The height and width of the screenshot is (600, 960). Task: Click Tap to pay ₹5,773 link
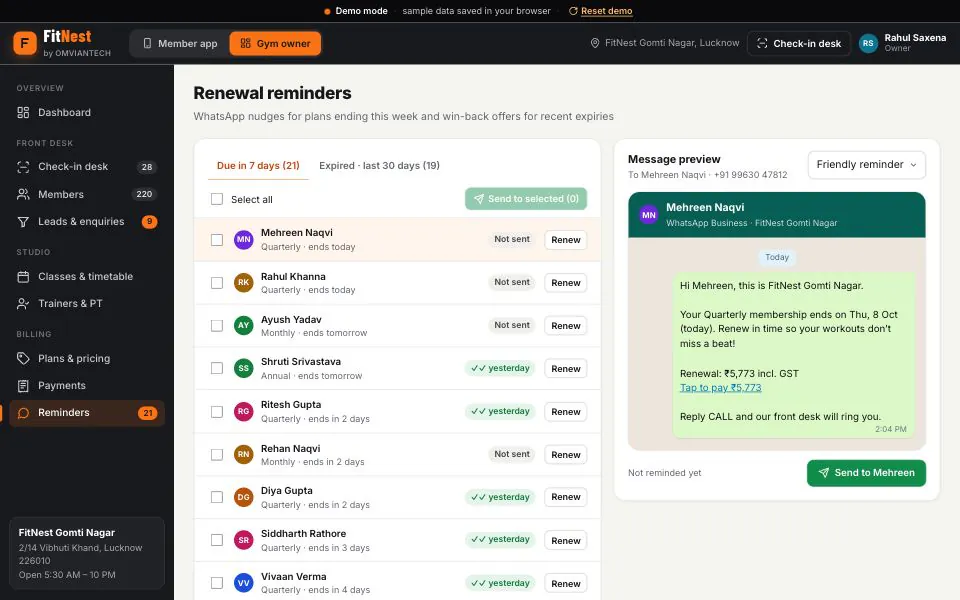(x=721, y=388)
